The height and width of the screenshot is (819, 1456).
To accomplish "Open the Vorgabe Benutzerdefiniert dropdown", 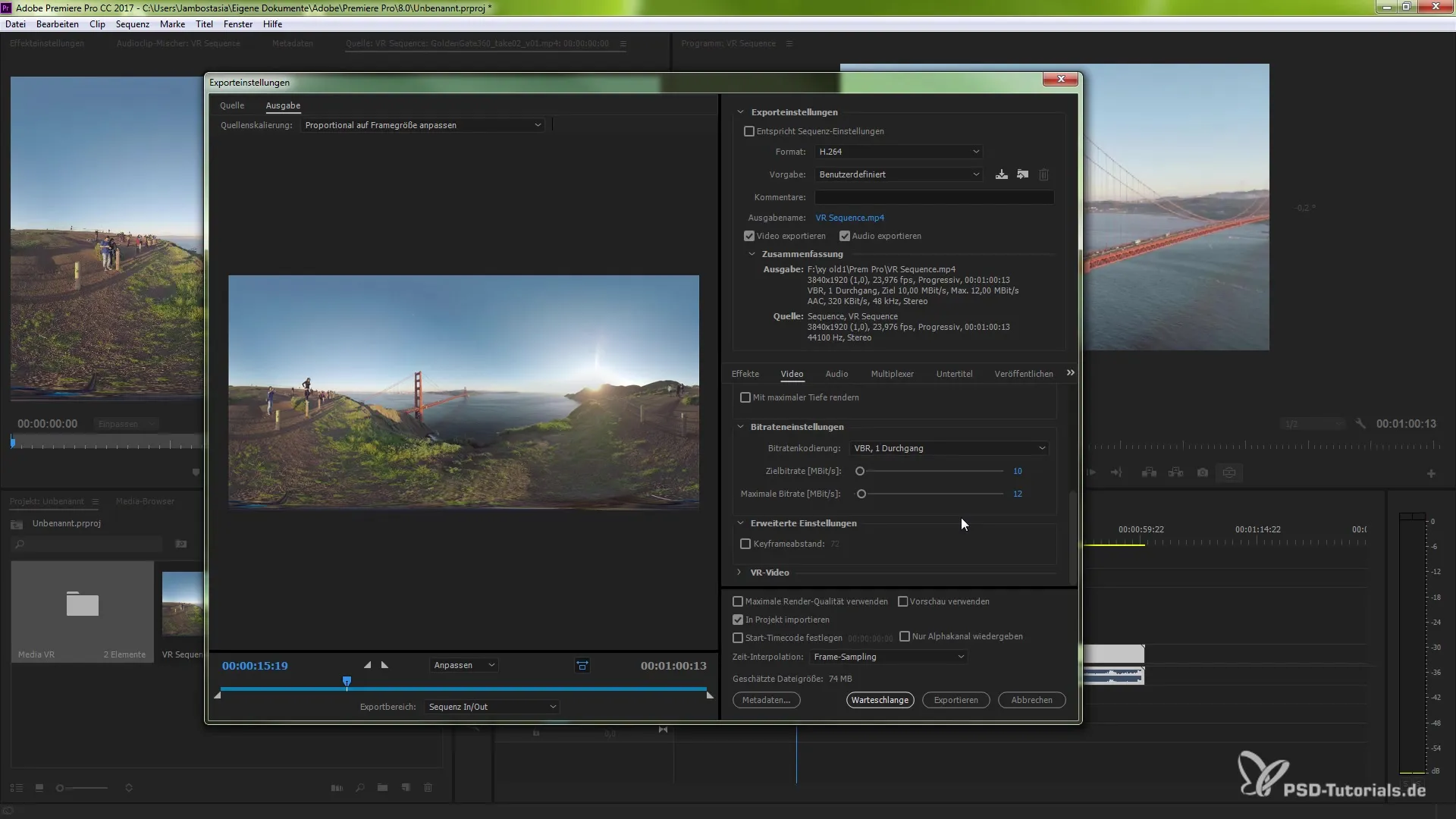I will point(899,174).
